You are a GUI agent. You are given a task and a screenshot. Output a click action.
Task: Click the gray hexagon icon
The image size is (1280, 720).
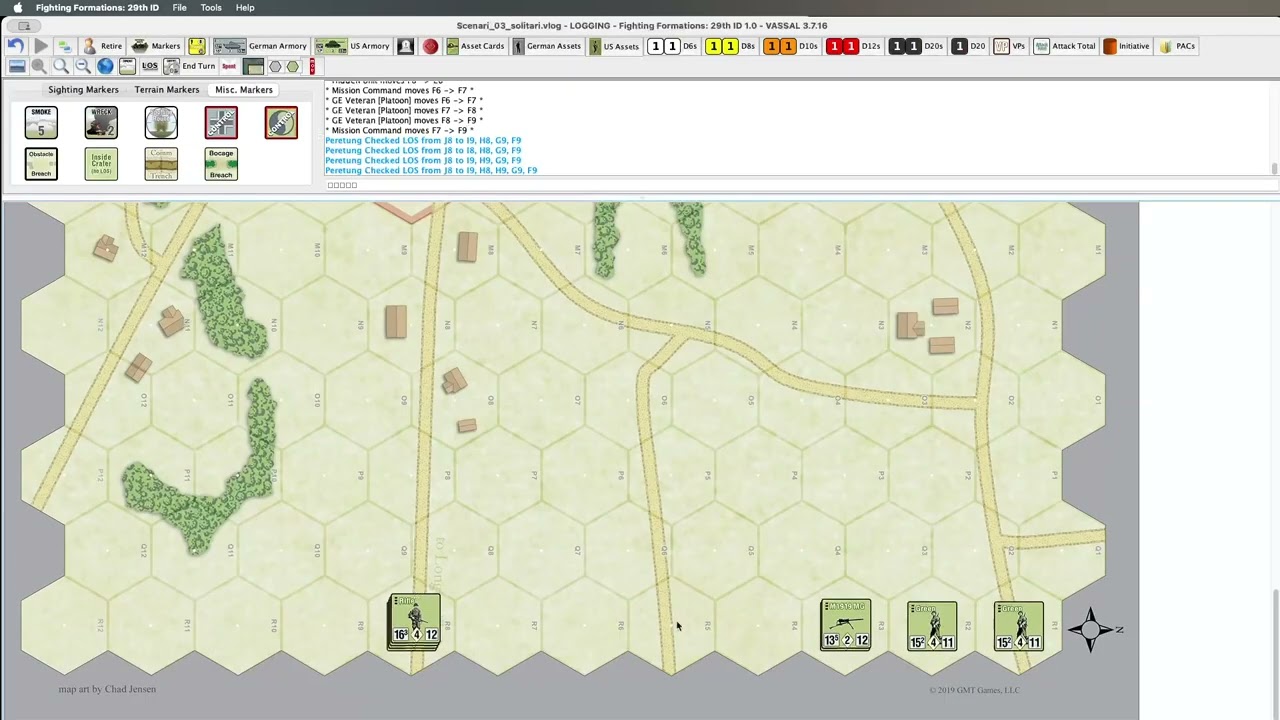tap(275, 66)
